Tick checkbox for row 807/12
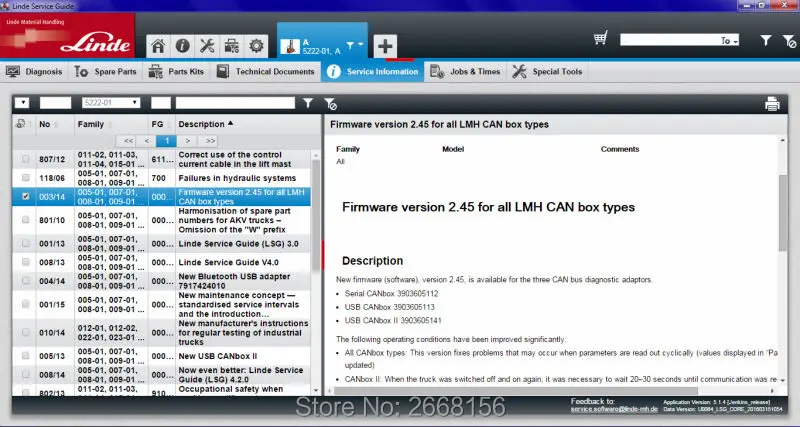800x427 pixels. pyautogui.click(x=26, y=159)
